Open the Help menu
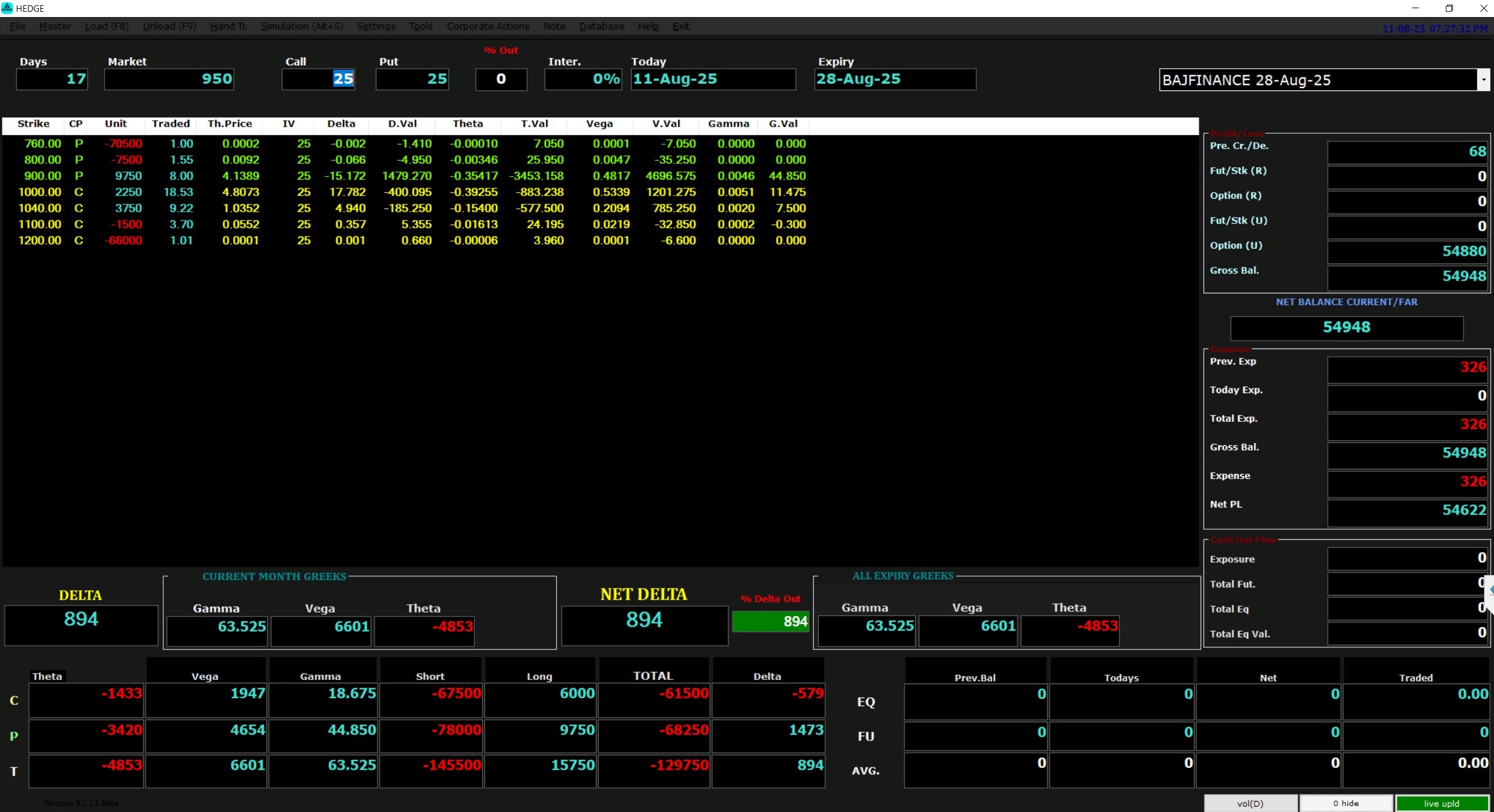 click(648, 26)
